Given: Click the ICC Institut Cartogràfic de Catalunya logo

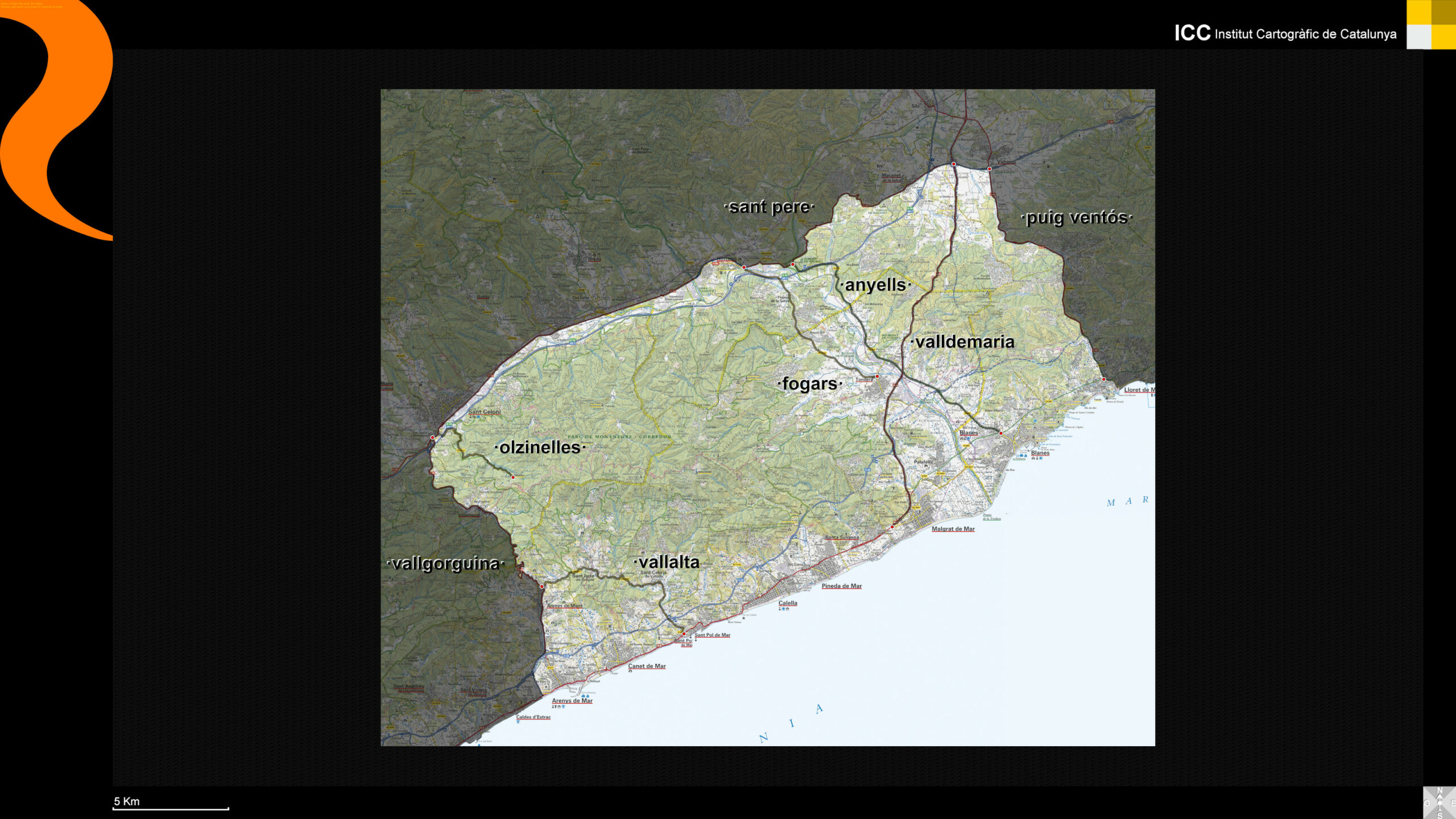Looking at the screenshot, I should [1285, 34].
